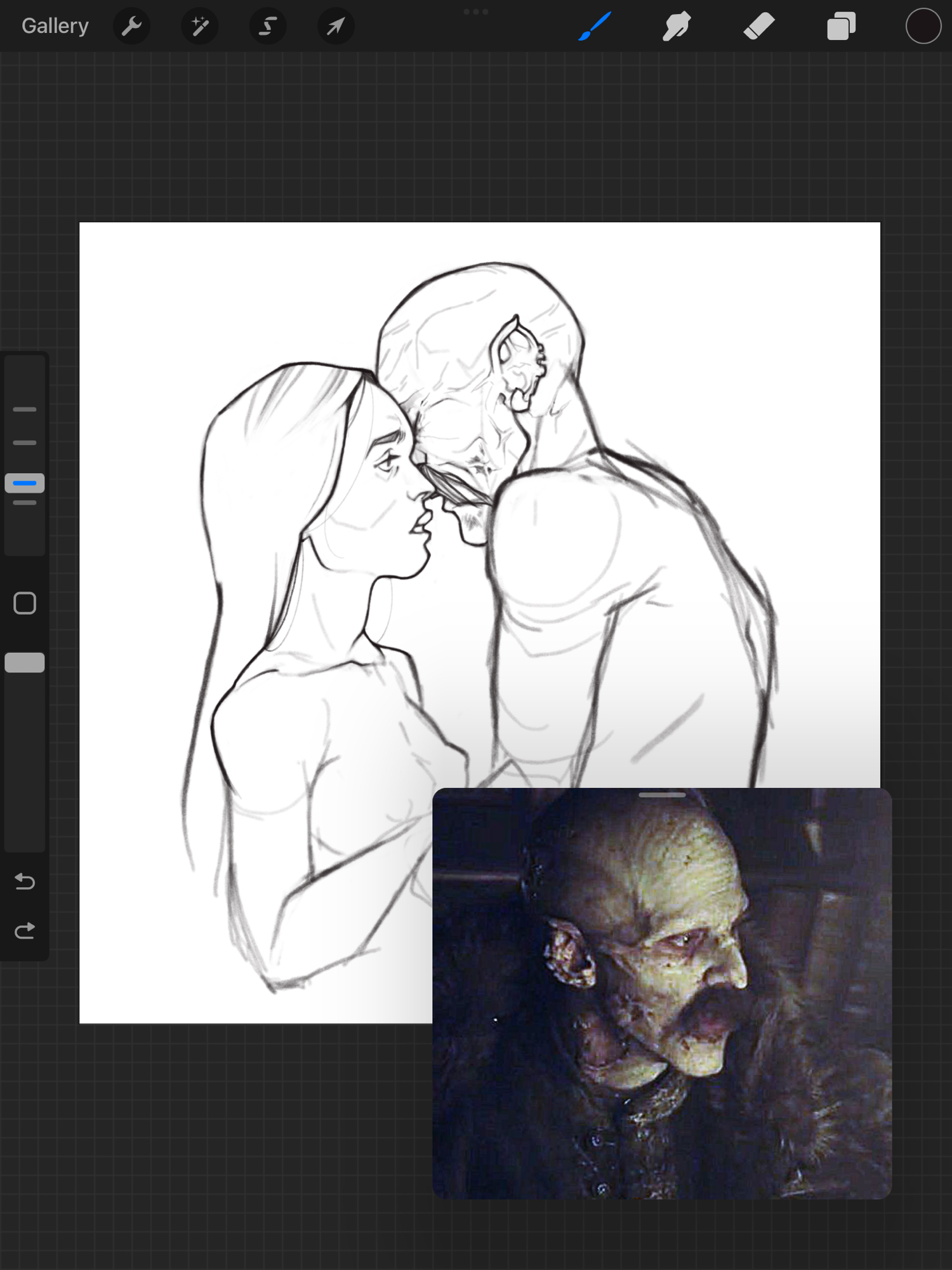Click the topmost notch on brush size slider
Viewport: 952px width, 1270px height.
(x=25, y=410)
